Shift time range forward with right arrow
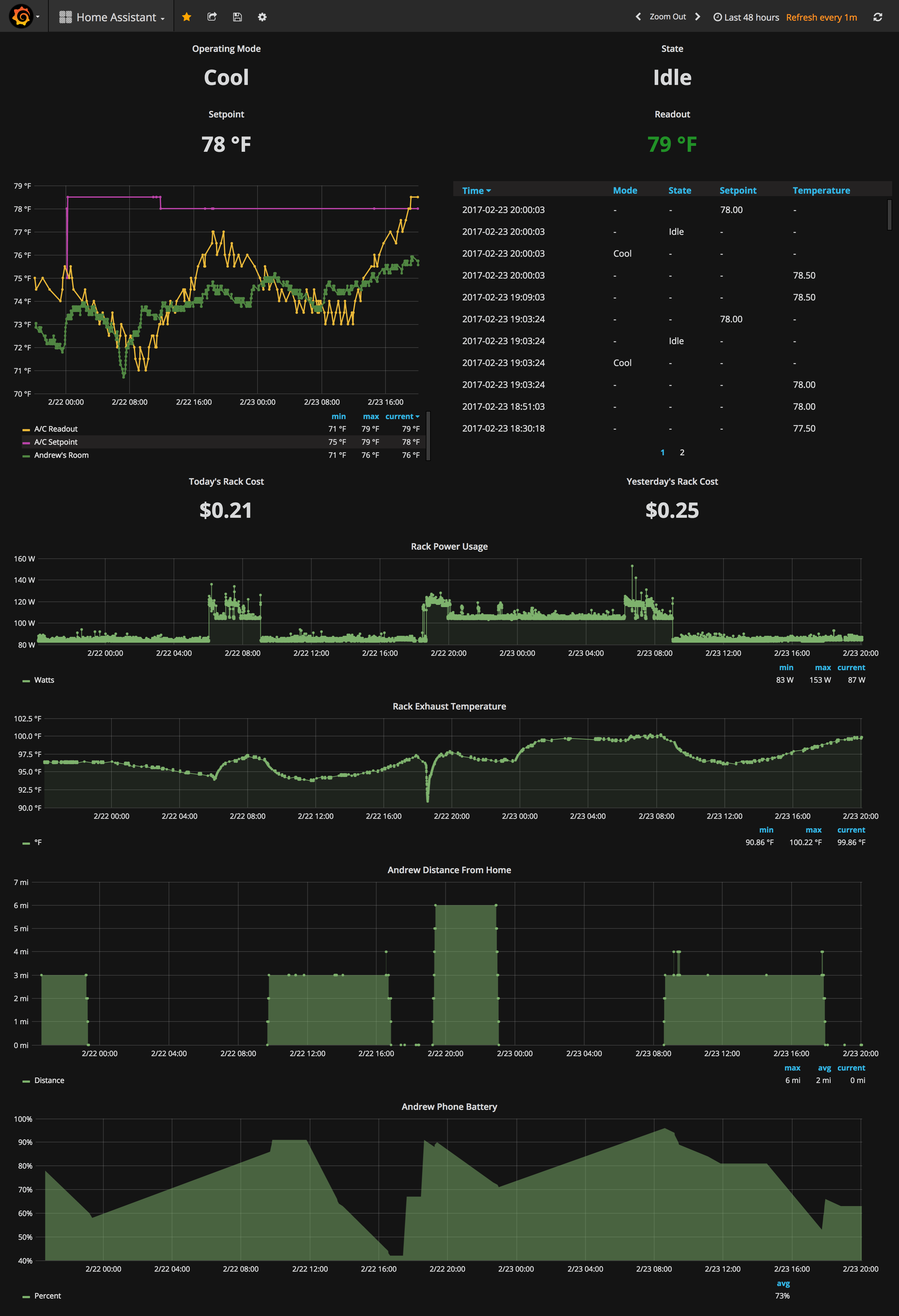899x1316 pixels. pyautogui.click(x=697, y=17)
